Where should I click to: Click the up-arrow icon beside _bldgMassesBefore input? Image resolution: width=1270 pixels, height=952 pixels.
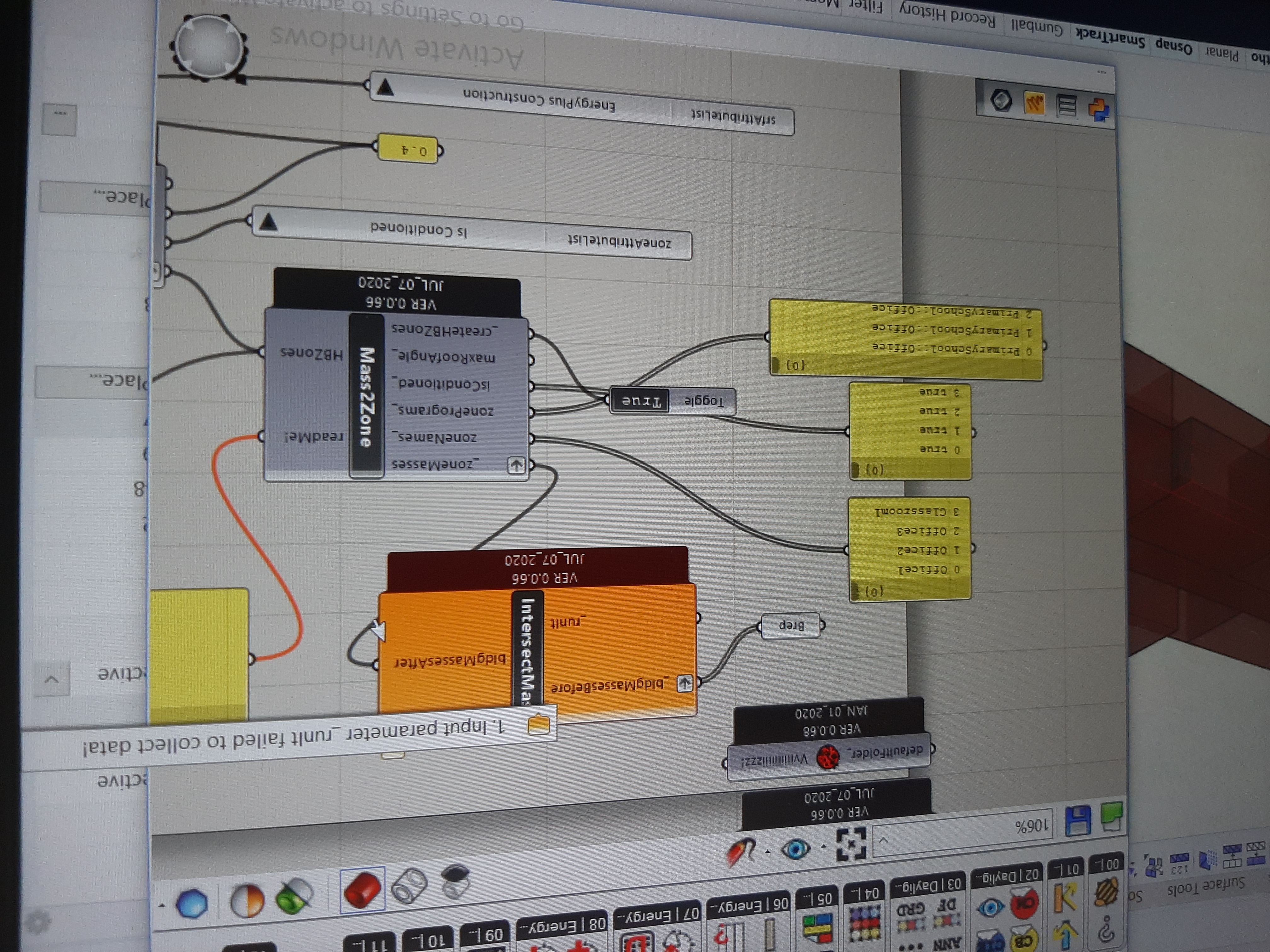click(x=684, y=683)
